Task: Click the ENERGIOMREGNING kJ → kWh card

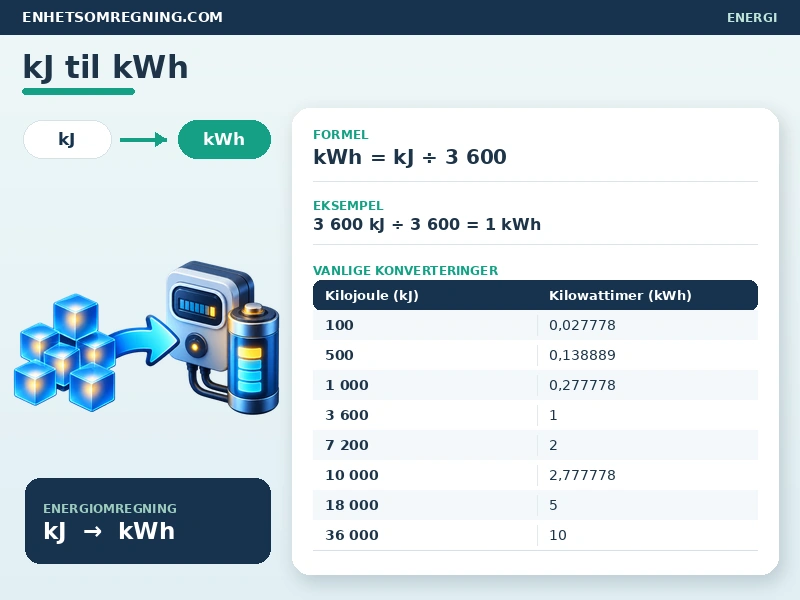Action: (x=148, y=521)
